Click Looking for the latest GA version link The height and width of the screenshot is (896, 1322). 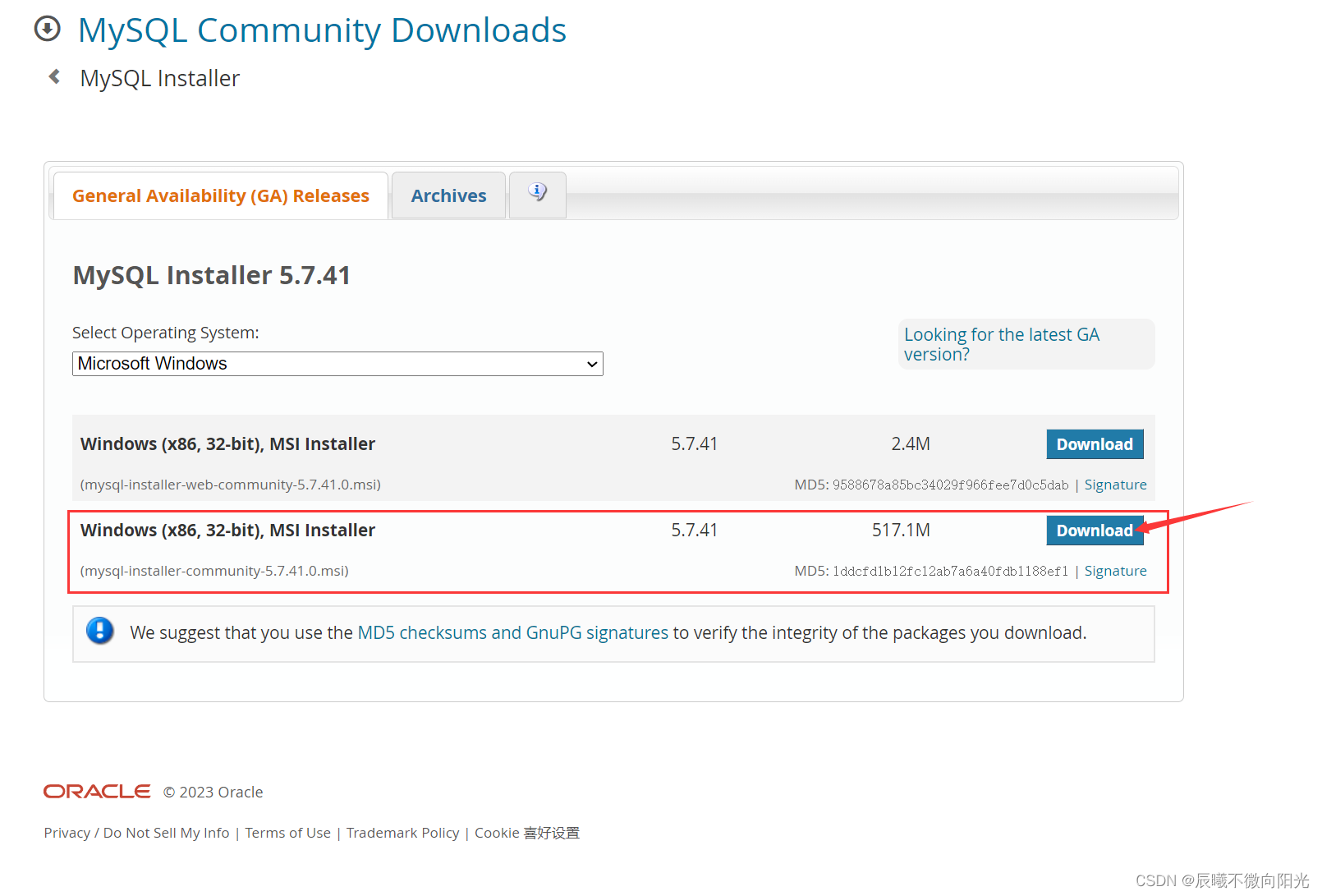[x=1002, y=344]
